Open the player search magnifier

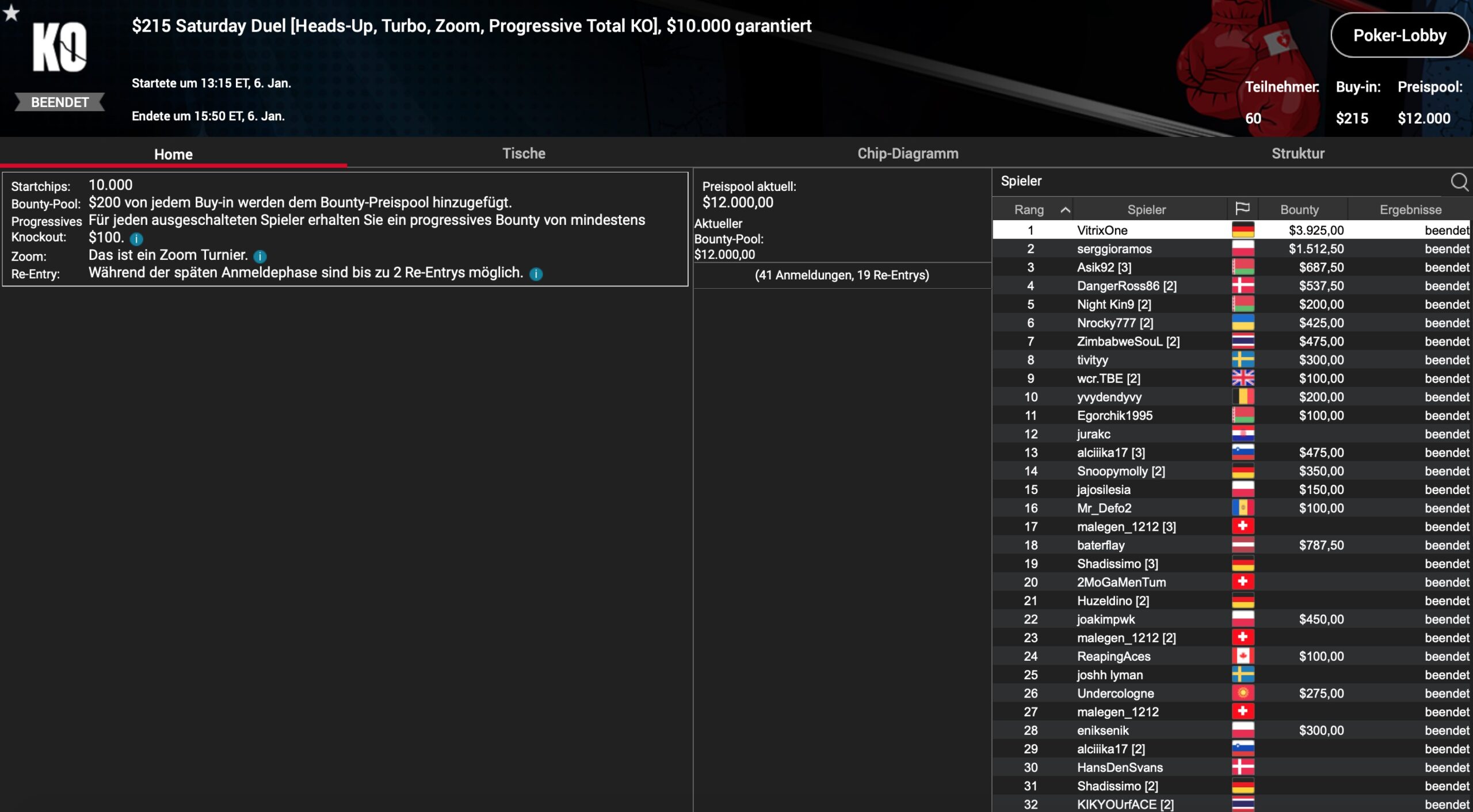pos(1459,182)
